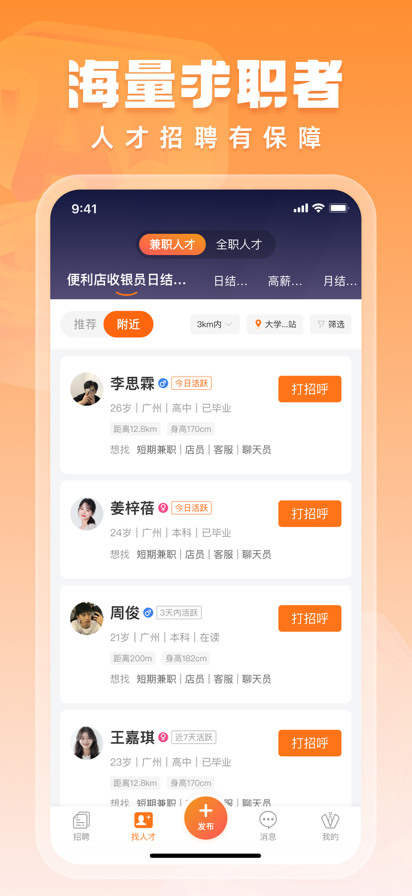The width and height of the screenshot is (412, 896).
Task: Open 王嘉琪's avatar photo
Action: tap(87, 743)
